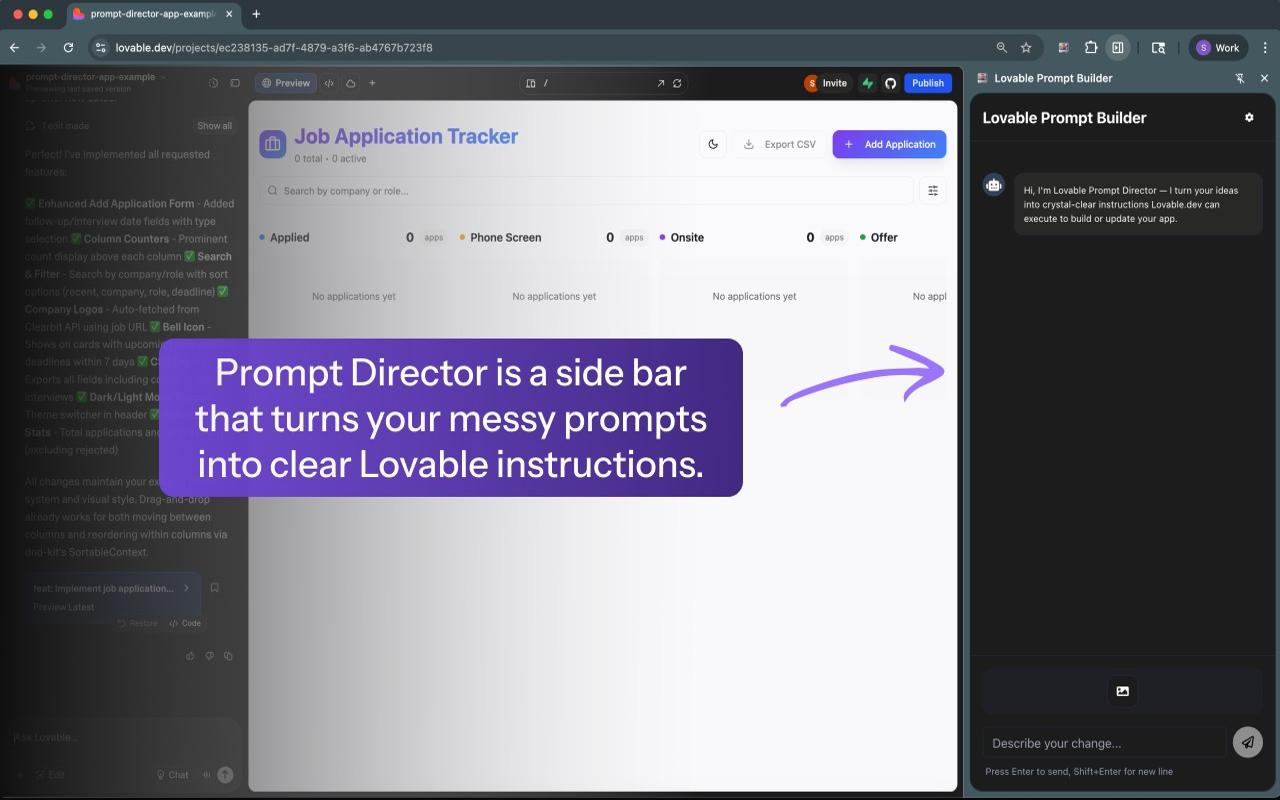Viewport: 1280px width, 800px height.
Task: Click the plus icon after cloud icon
Action: pos(372,83)
